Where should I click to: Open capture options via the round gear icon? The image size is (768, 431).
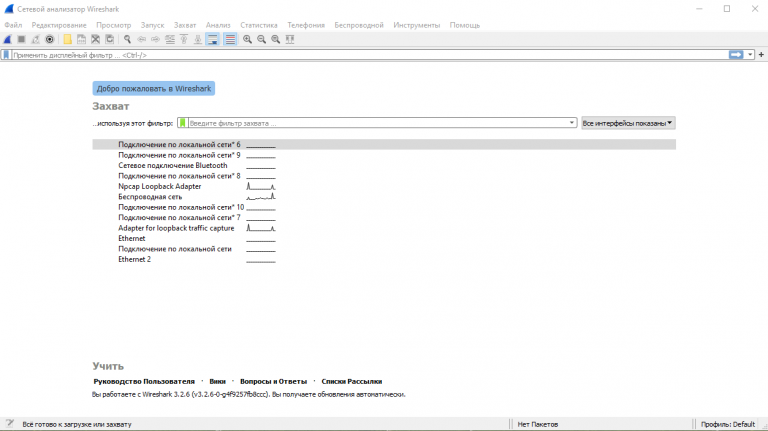49,39
